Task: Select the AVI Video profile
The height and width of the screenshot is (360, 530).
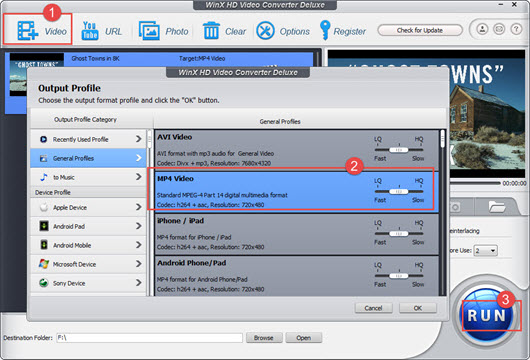Action: point(296,150)
